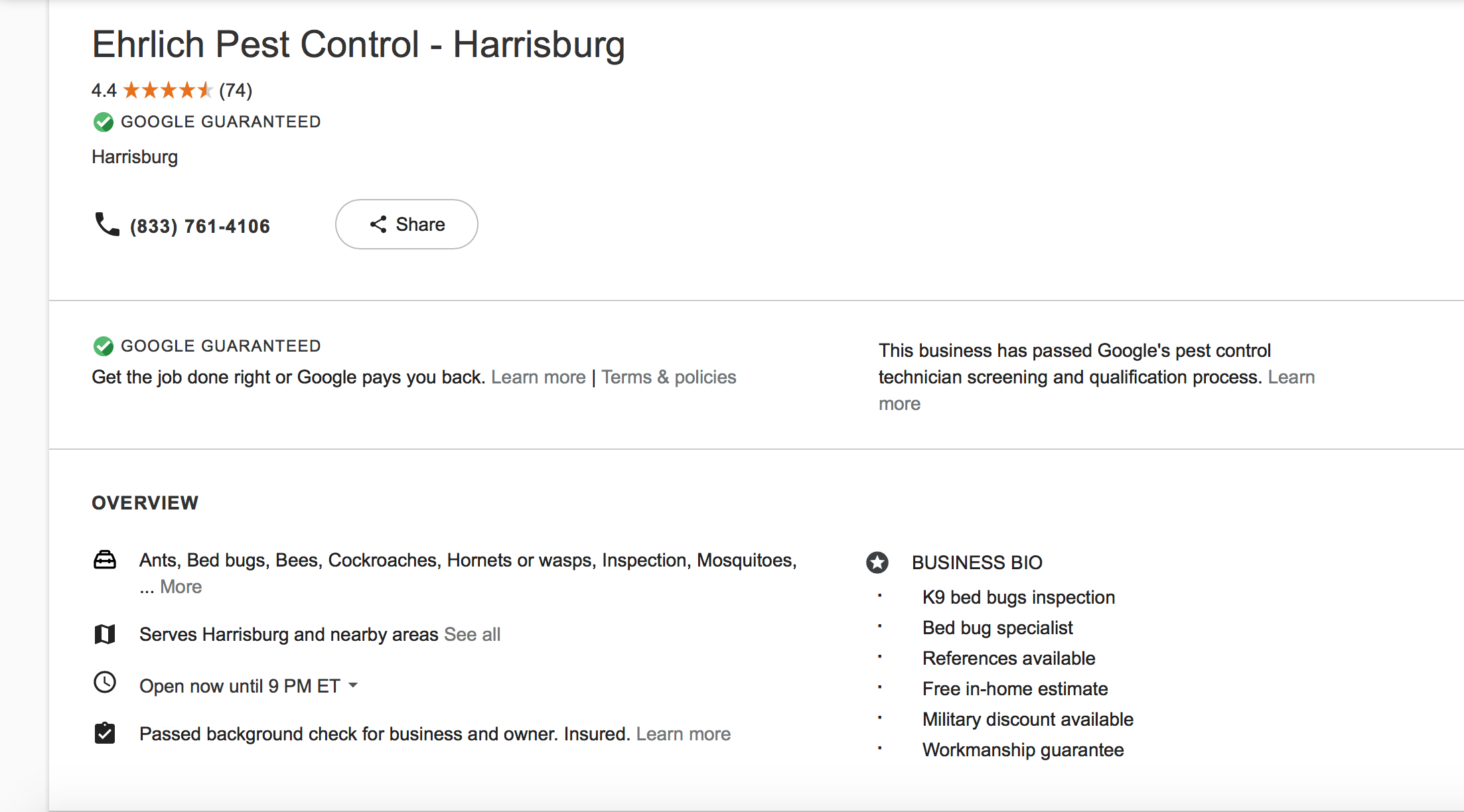Click 'Free in-home estimate' bio item
Viewport: 1464px width, 812px height.
[x=1015, y=689]
